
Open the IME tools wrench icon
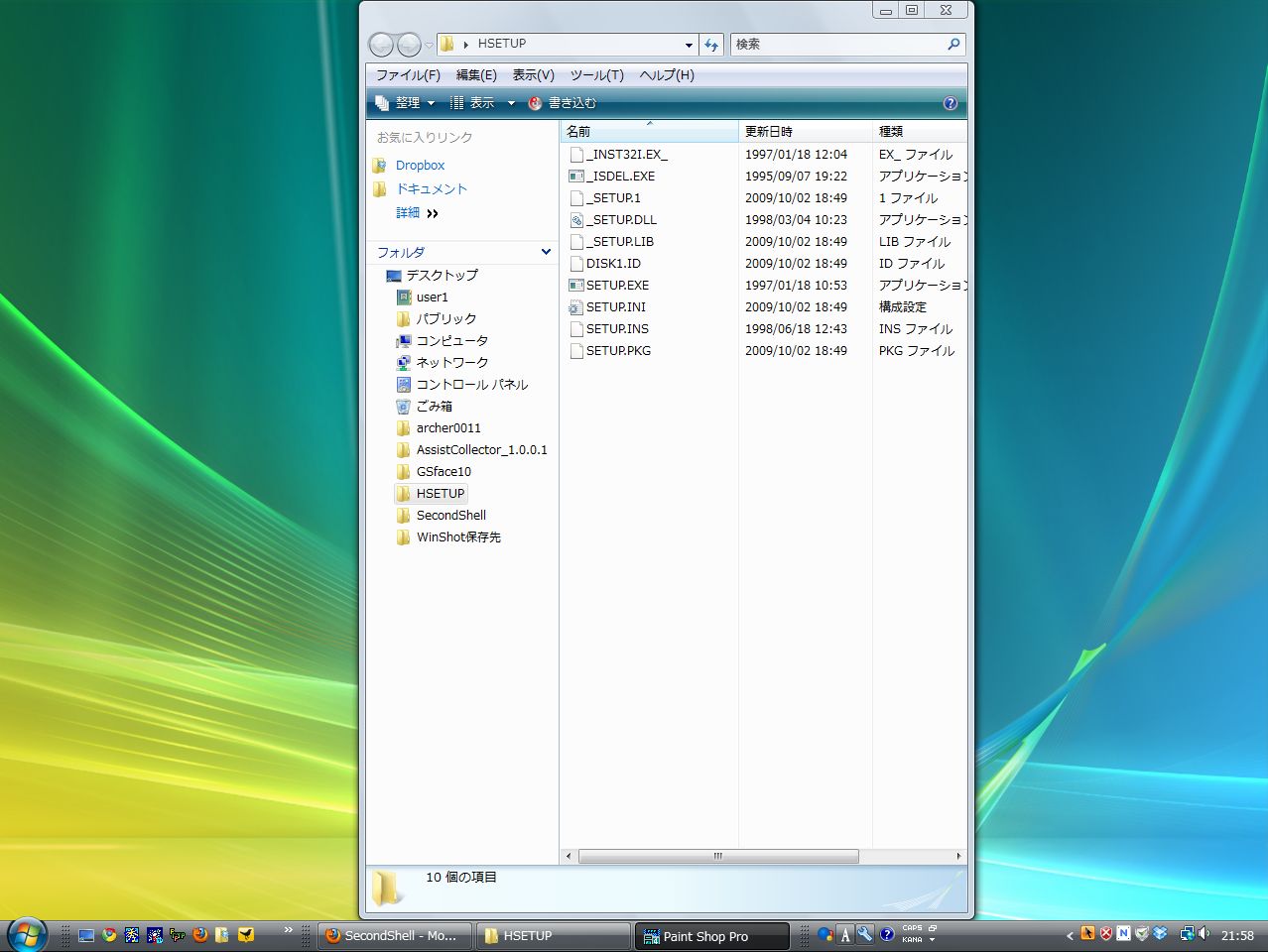865,934
